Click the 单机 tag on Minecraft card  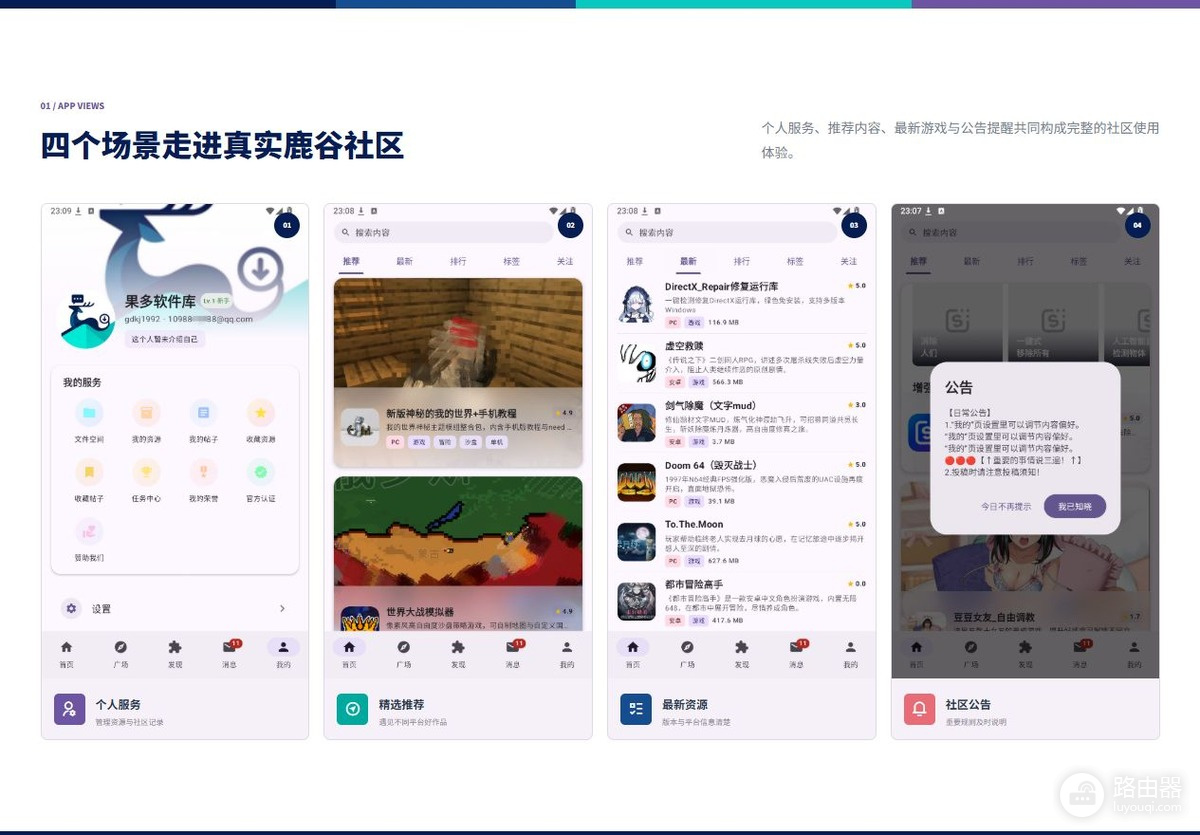pos(496,441)
